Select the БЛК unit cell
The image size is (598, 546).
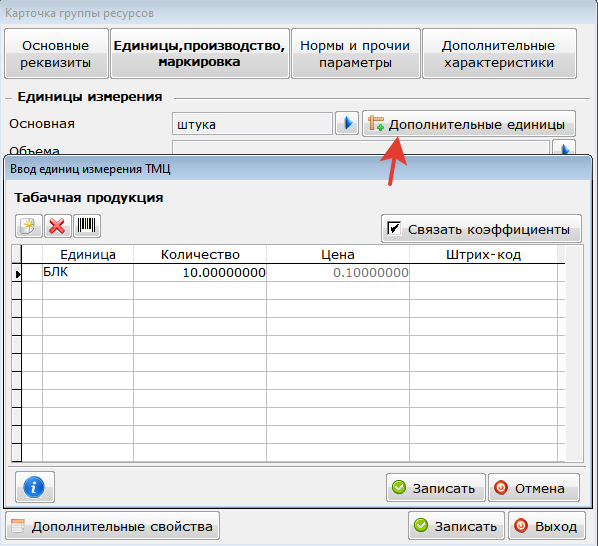pyautogui.click(x=88, y=272)
